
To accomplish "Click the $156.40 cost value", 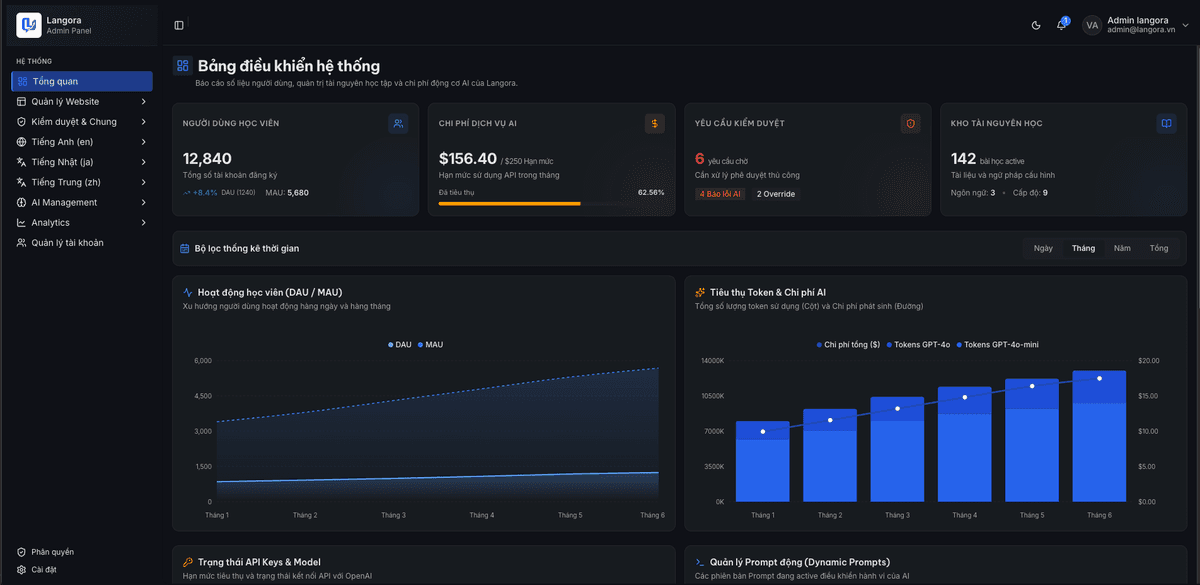I will (468, 158).
